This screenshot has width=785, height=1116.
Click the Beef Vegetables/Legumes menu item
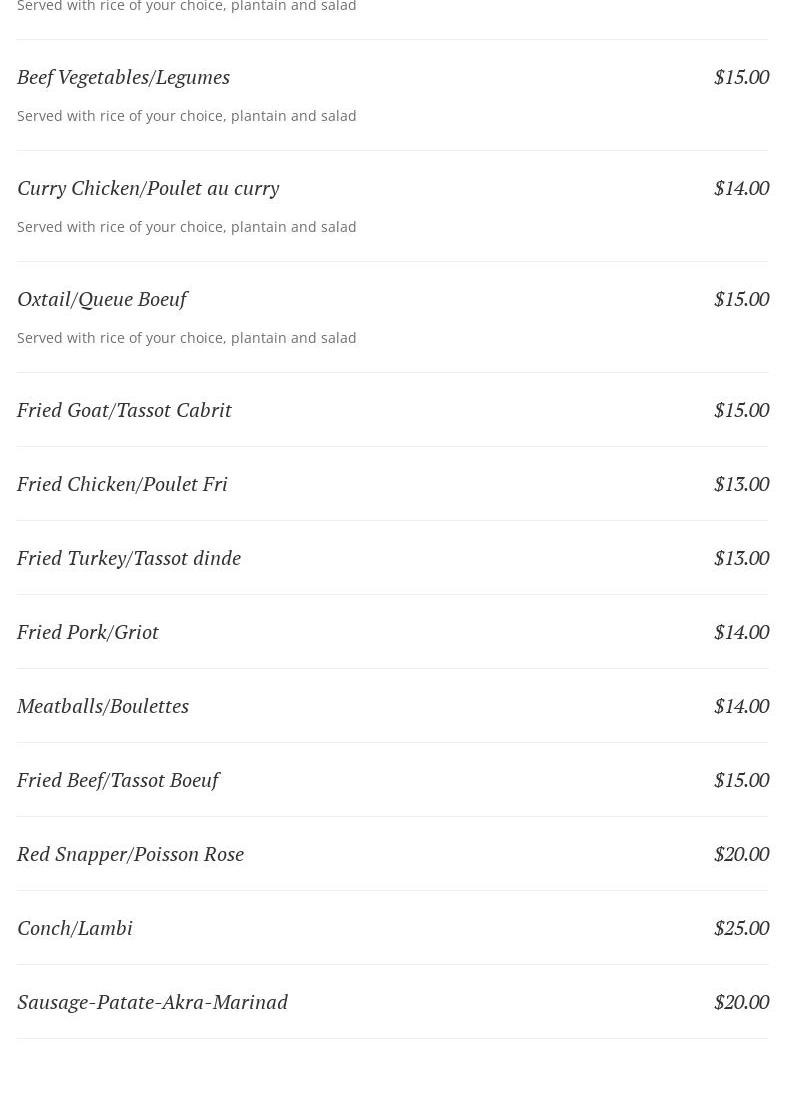click(123, 77)
